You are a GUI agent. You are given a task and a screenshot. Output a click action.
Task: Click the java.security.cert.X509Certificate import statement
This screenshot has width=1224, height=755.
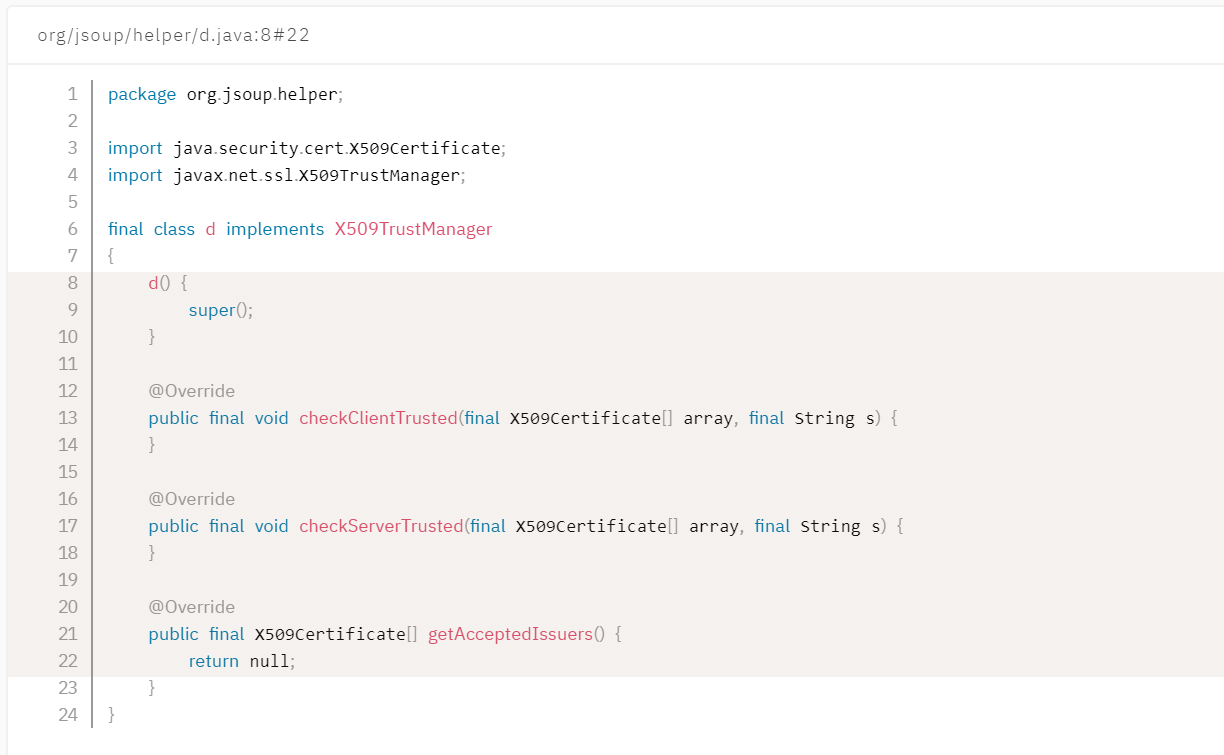point(336,148)
